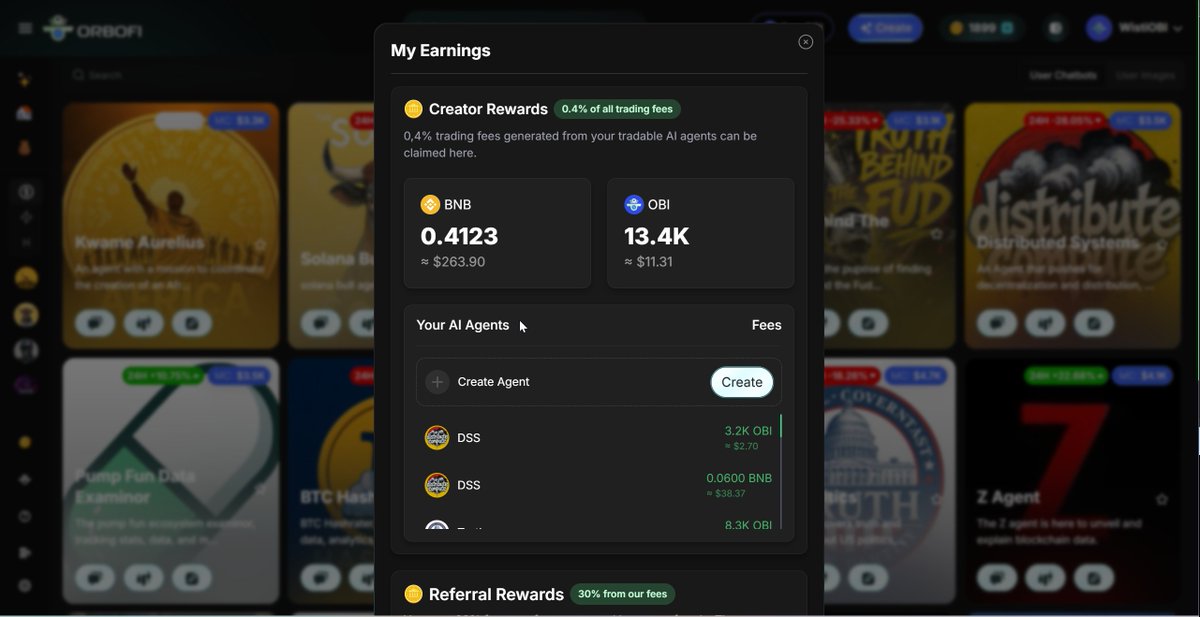Click the 'Your AI Agents' heading

click(x=463, y=325)
